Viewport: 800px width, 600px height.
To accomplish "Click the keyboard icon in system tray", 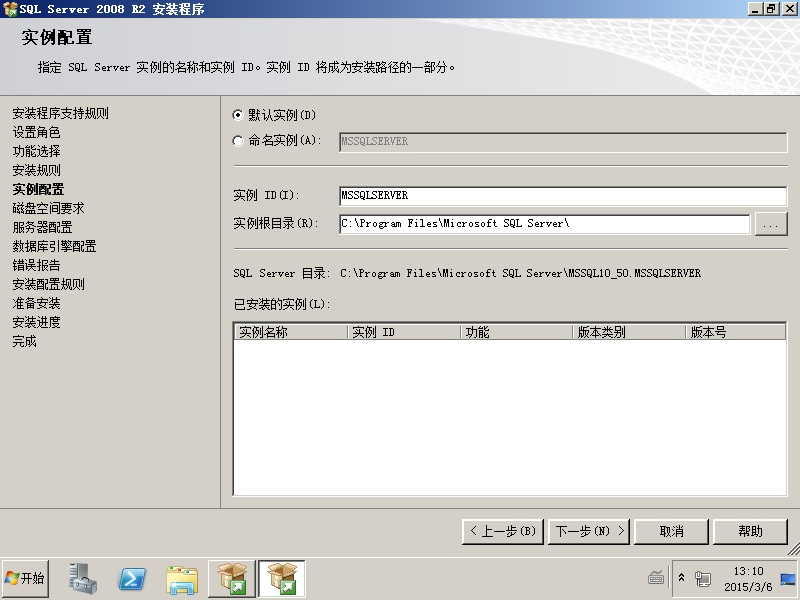I will (656, 578).
